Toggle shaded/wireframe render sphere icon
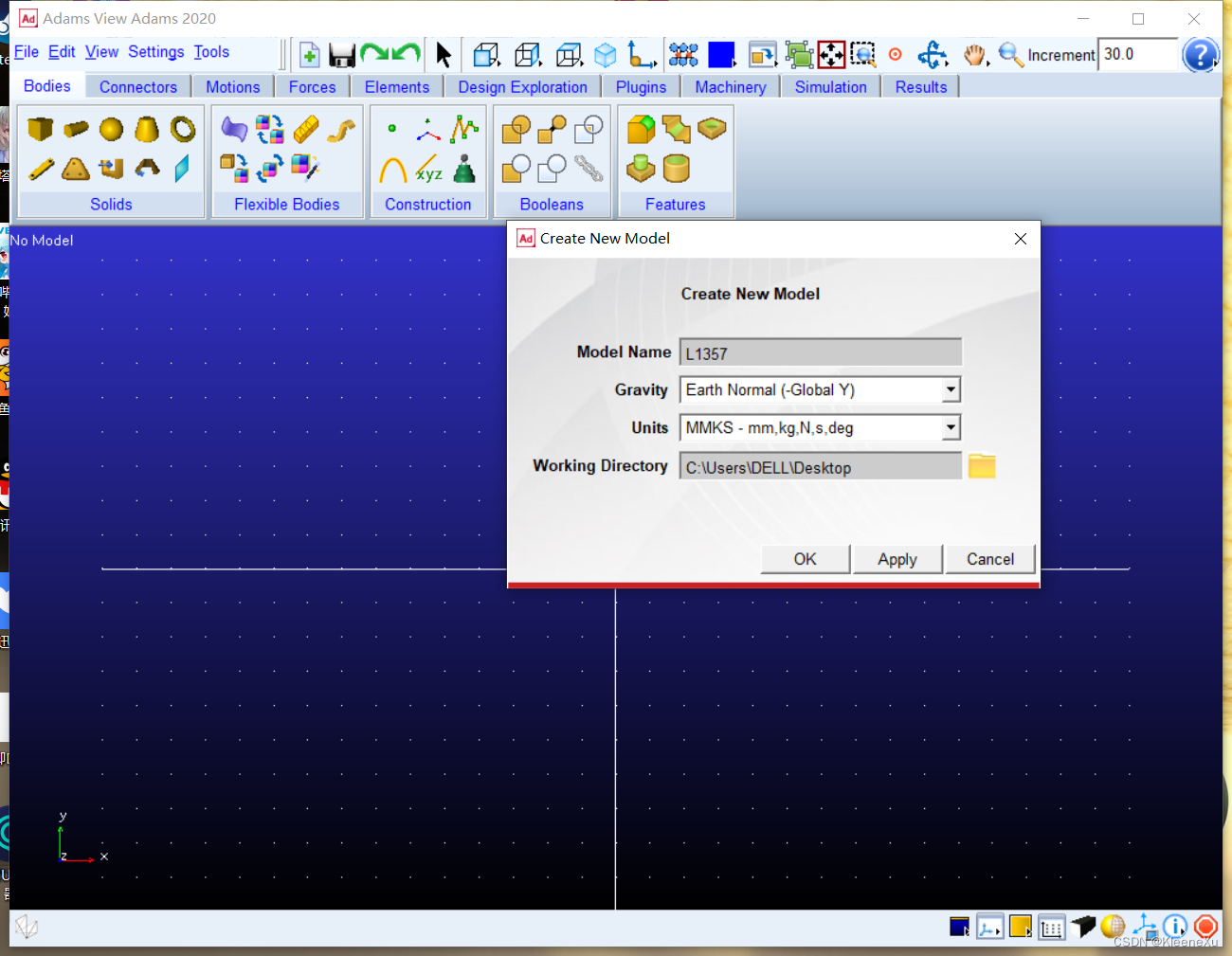Viewport: 1232px width, 956px height. (x=1113, y=927)
